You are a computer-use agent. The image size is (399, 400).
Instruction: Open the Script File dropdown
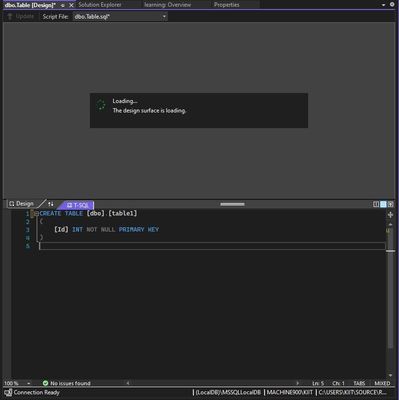120,16
